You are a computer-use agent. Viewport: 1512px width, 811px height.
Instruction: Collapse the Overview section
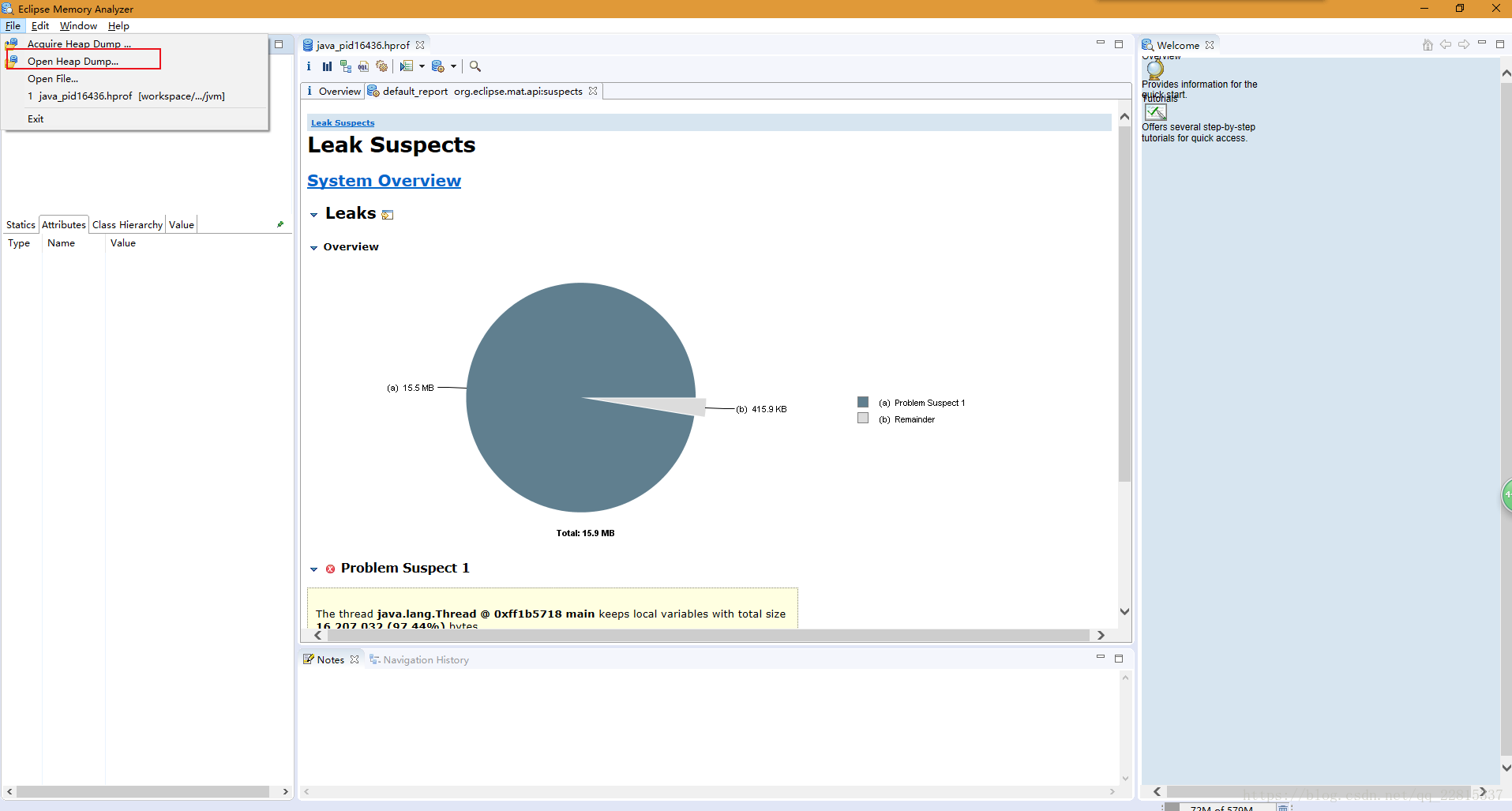pyautogui.click(x=314, y=248)
